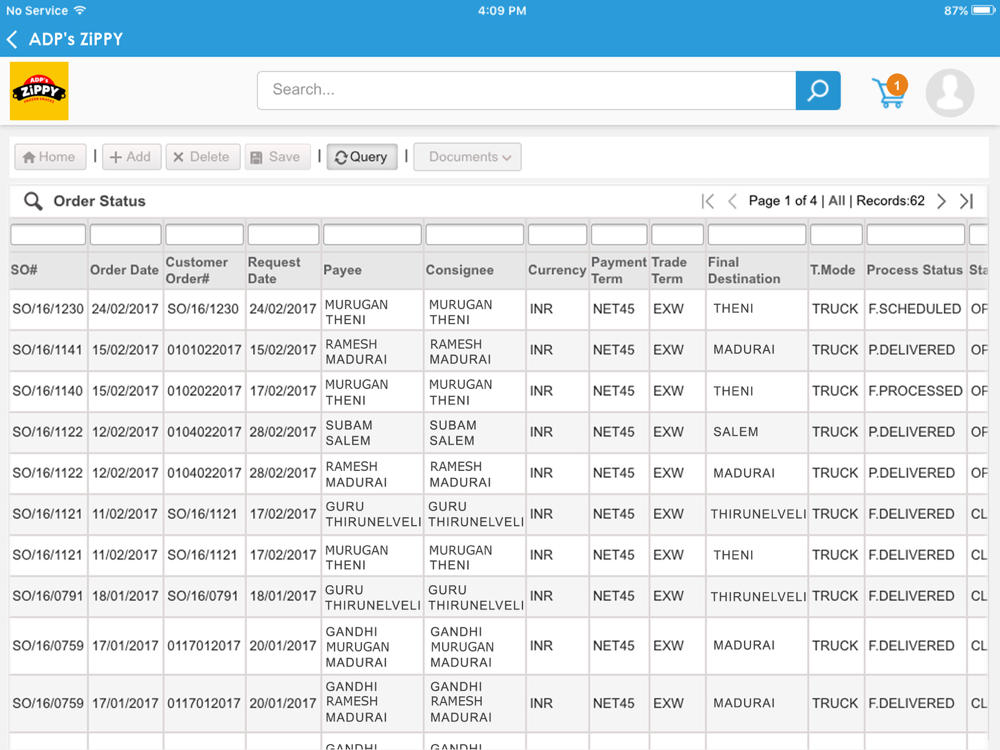Viewport: 1000px width, 750px height.
Task: Click the Process Status column header
Action: tap(914, 270)
